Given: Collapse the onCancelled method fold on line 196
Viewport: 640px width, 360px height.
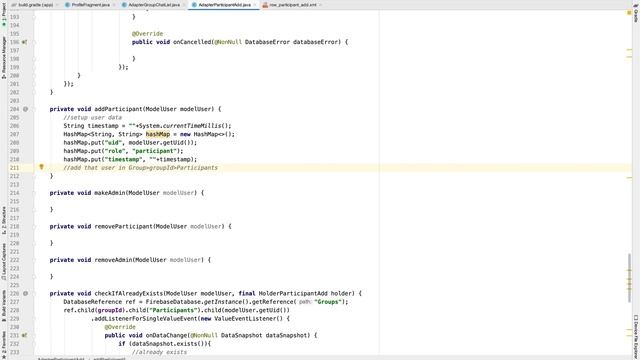Looking at the screenshot, I should point(34,42).
